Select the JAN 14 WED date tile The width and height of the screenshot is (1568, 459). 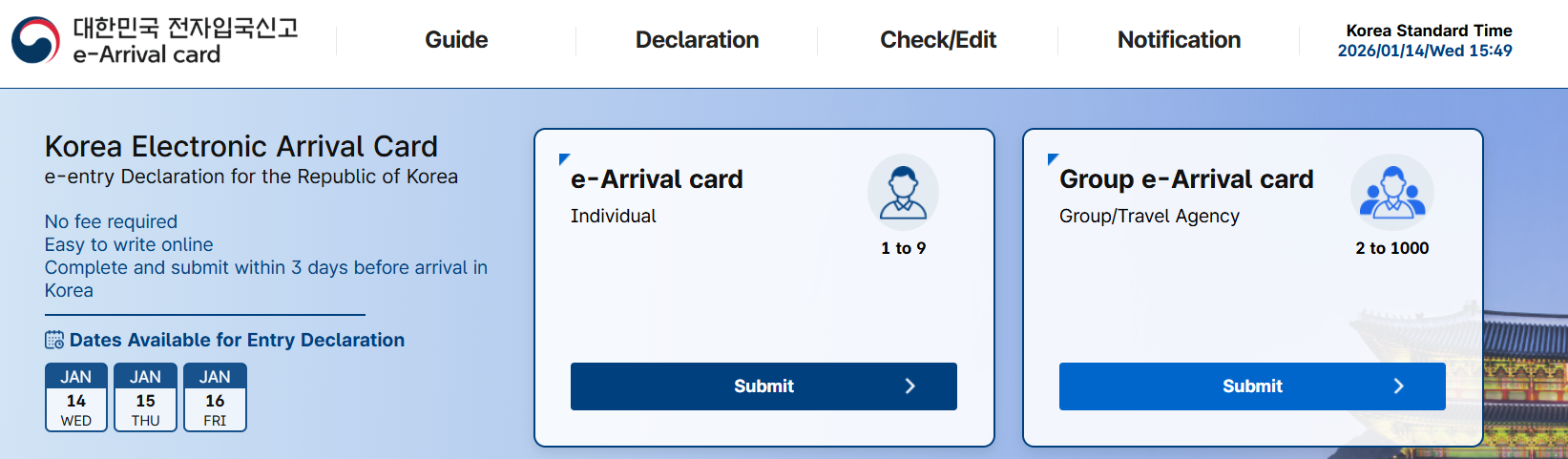pyautogui.click(x=76, y=398)
